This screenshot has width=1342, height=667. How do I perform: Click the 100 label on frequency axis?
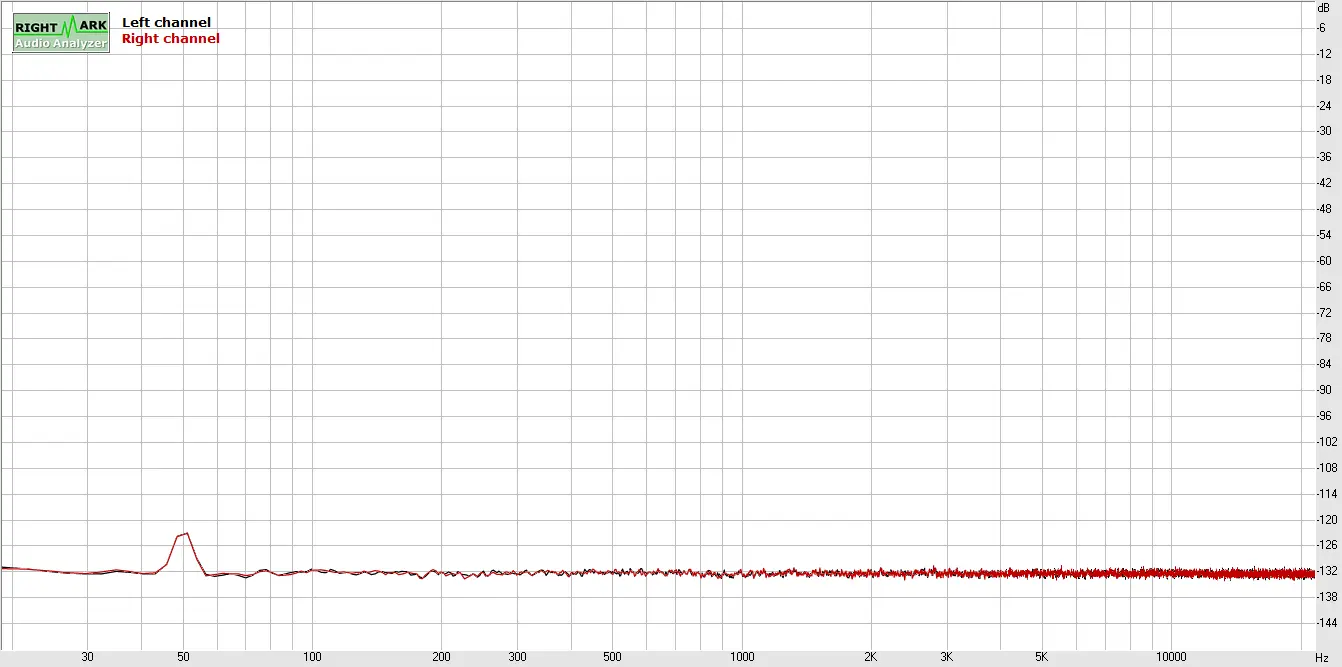click(312, 657)
